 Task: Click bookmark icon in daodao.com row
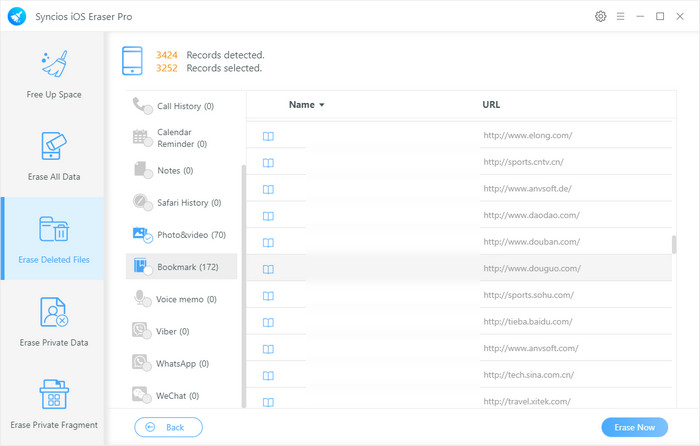coord(268,216)
